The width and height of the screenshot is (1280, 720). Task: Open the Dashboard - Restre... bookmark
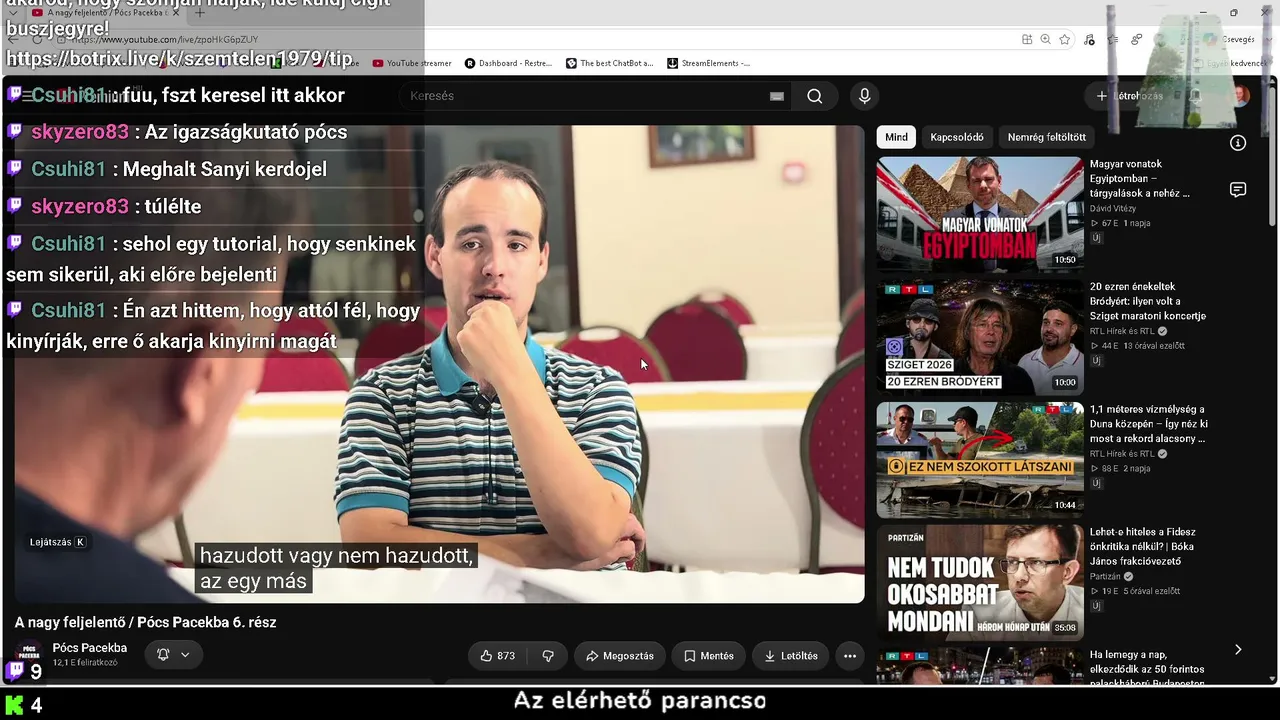508,63
